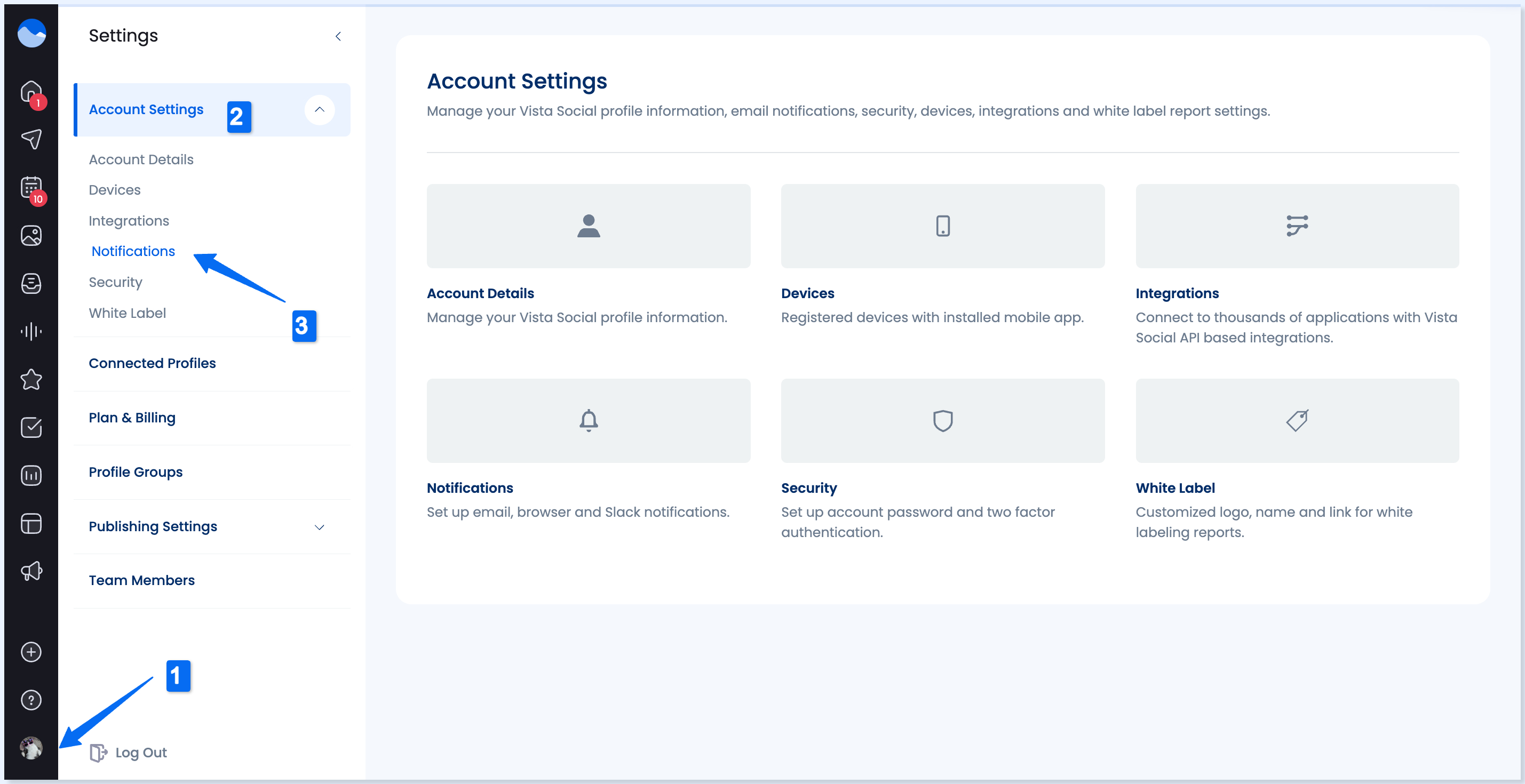Viewport: 1525px width, 784px height.
Task: Click the main 'Account Settings' page heading
Action: (517, 81)
